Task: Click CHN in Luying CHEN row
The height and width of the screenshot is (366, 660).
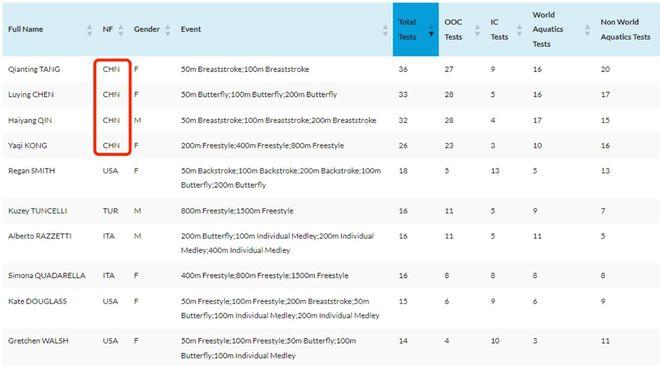Action: coord(111,94)
